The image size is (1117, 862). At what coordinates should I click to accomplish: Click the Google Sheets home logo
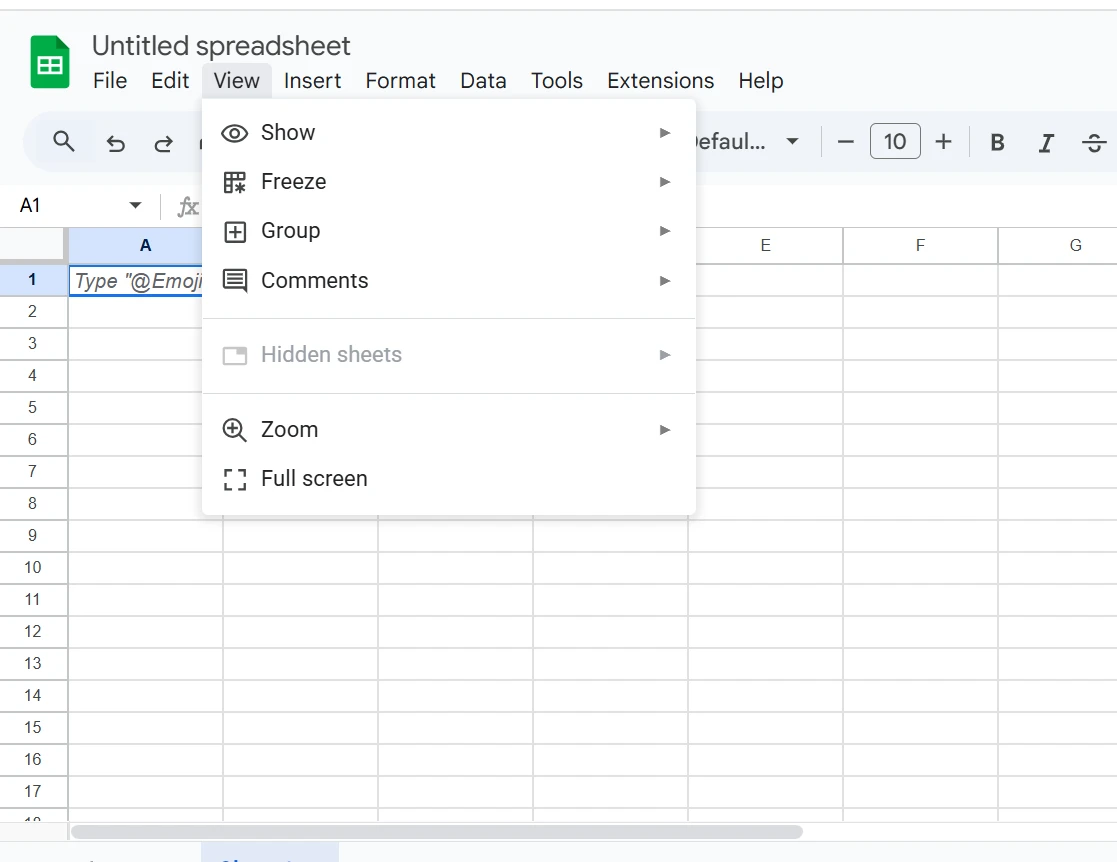pyautogui.click(x=50, y=63)
